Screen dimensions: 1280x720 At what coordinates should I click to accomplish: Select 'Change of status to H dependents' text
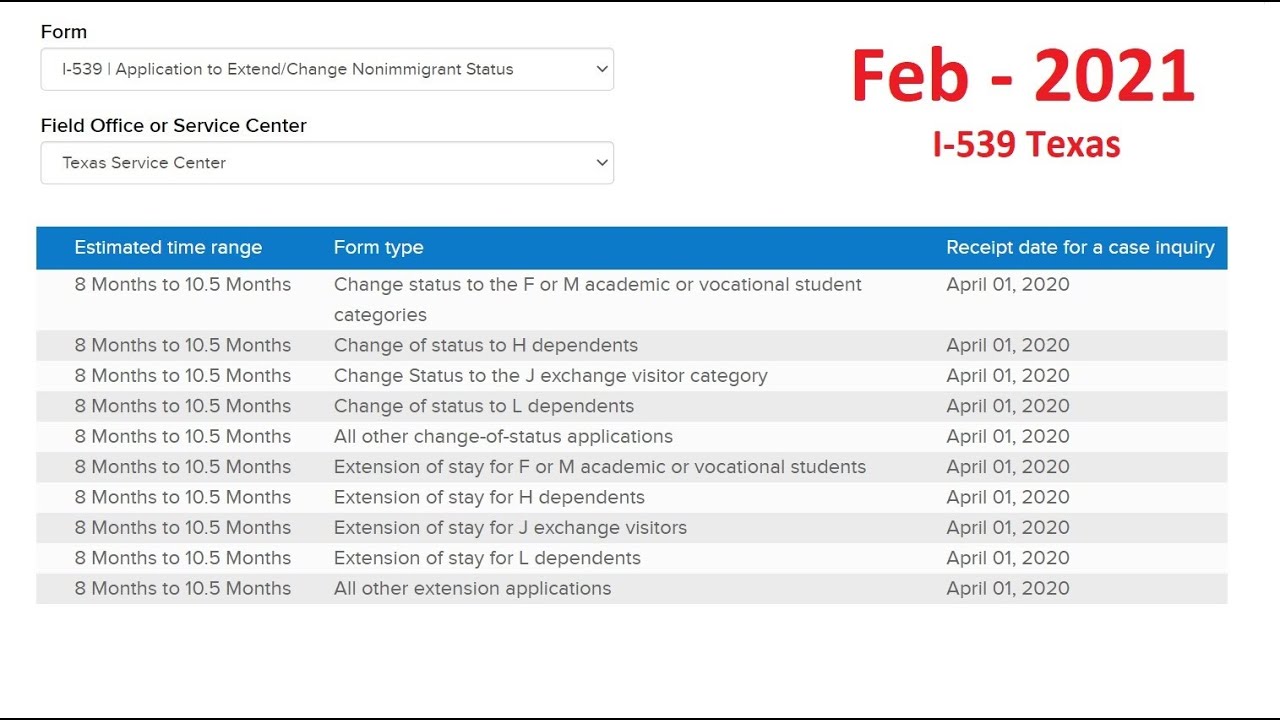[x=486, y=345]
